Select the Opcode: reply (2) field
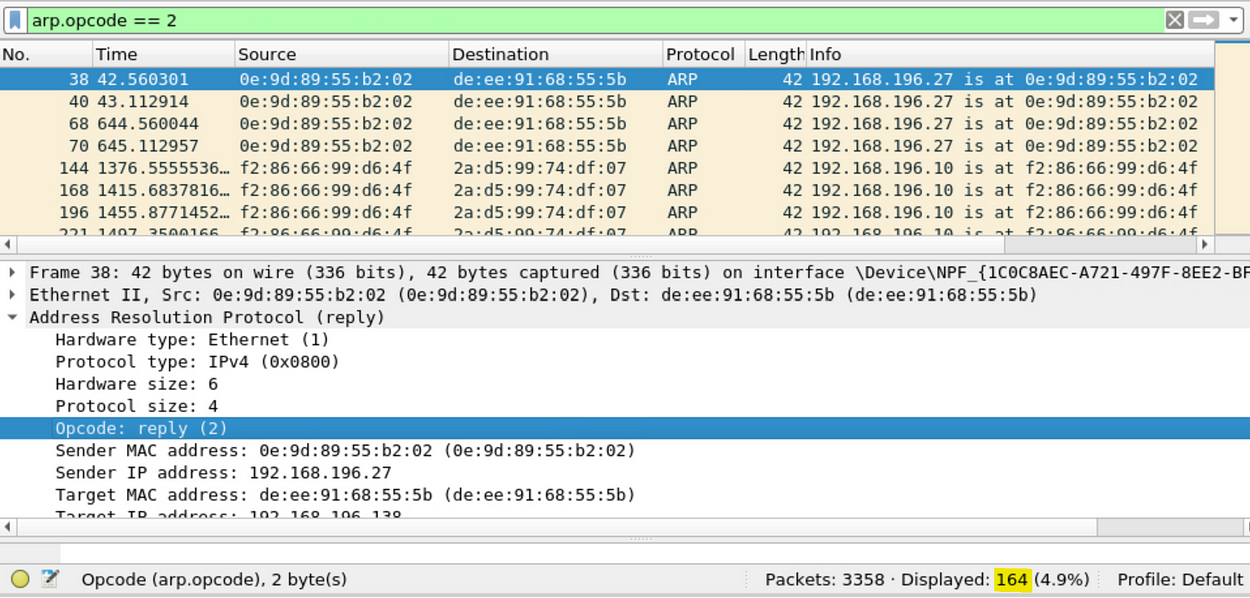This screenshot has width=1250, height=598. point(625,428)
